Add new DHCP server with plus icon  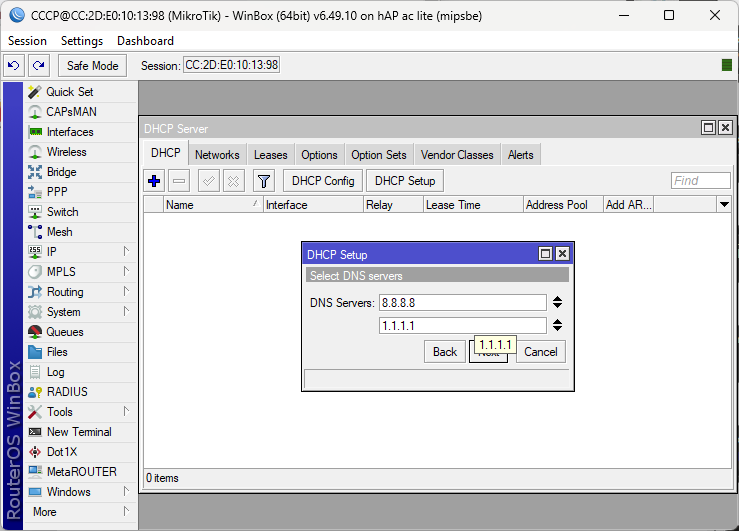[x=154, y=181]
